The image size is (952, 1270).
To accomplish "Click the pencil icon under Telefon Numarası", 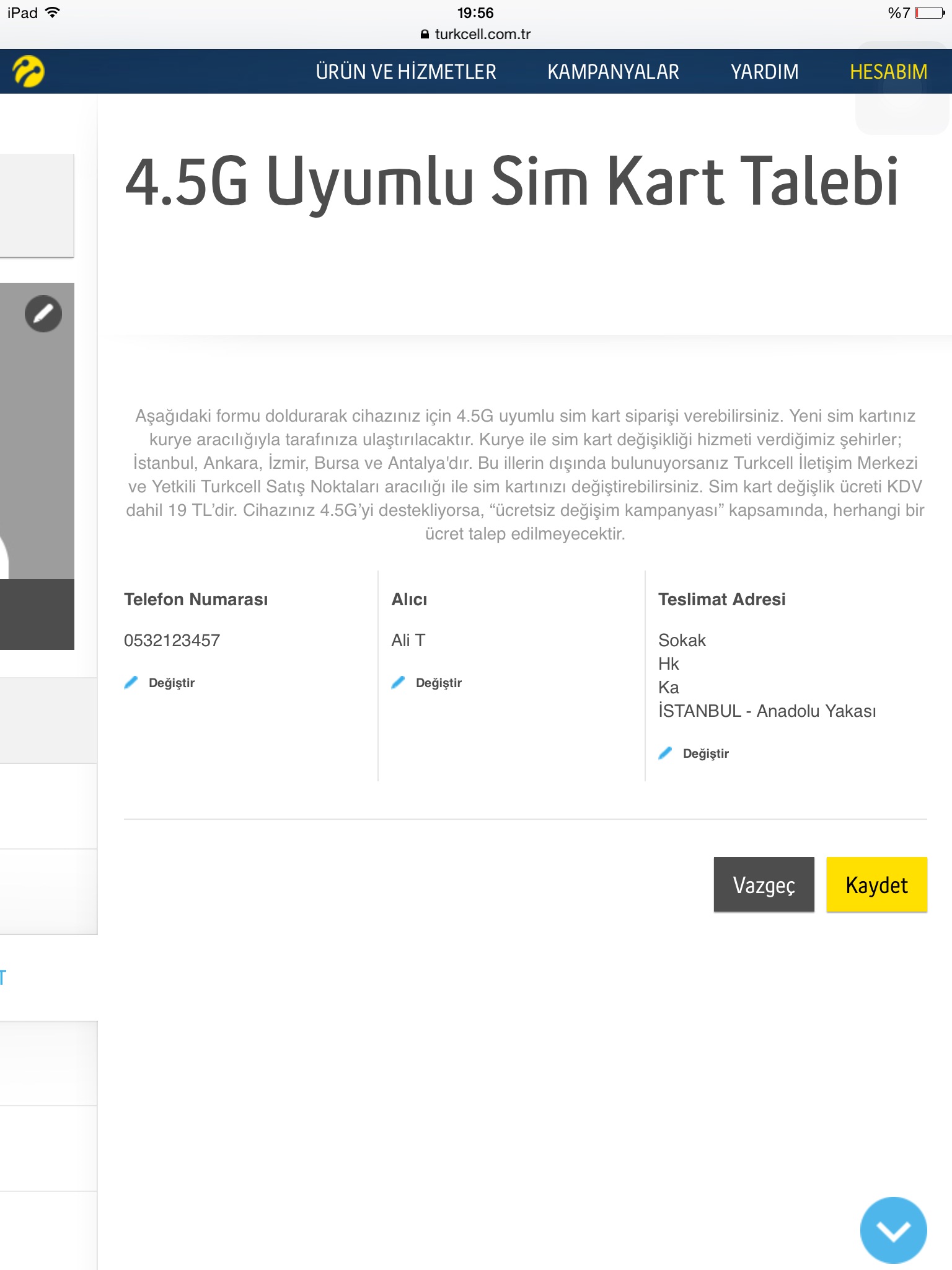I will click(x=131, y=683).
